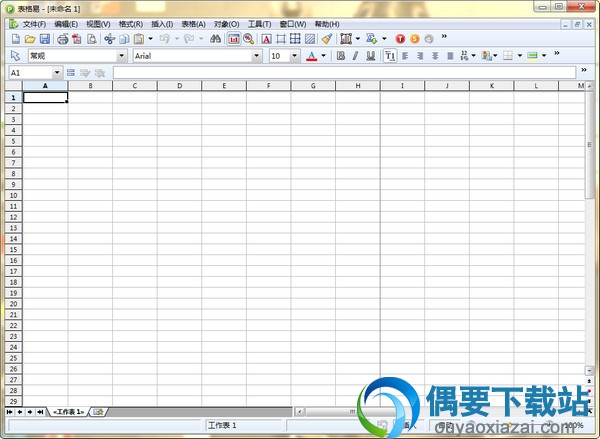Jump to last sheet with navigation arrow
This screenshot has height=439, width=600.
[x=40, y=412]
